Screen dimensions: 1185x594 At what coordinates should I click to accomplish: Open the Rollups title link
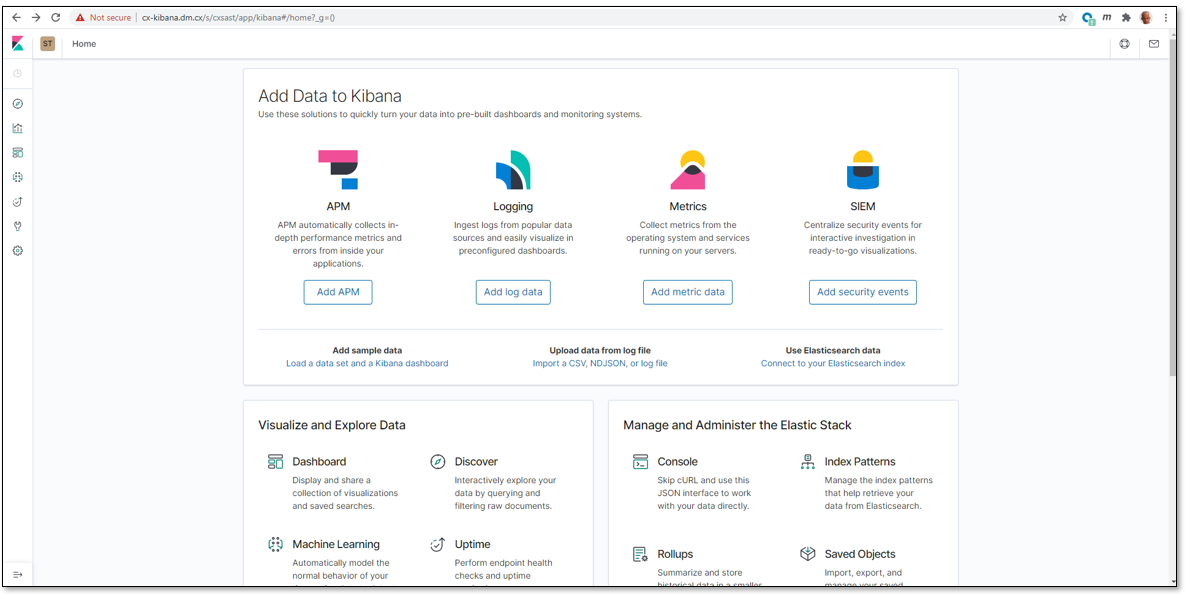pyautogui.click(x=676, y=554)
